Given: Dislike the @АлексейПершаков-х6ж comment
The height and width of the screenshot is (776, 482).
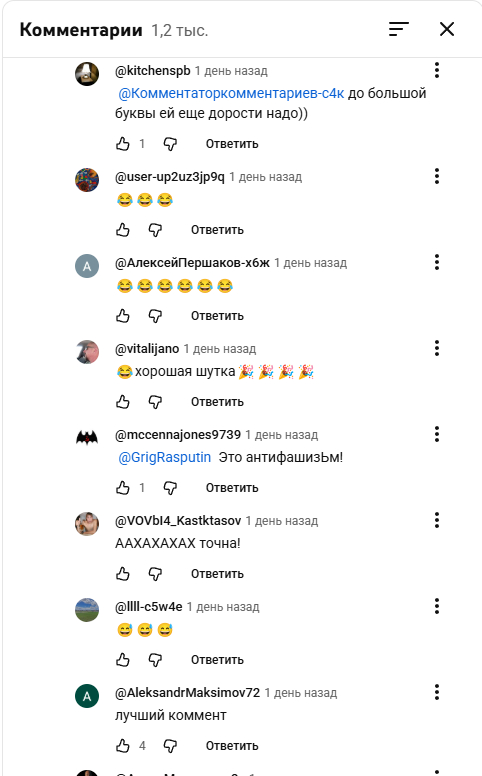Looking at the screenshot, I should coord(155,316).
